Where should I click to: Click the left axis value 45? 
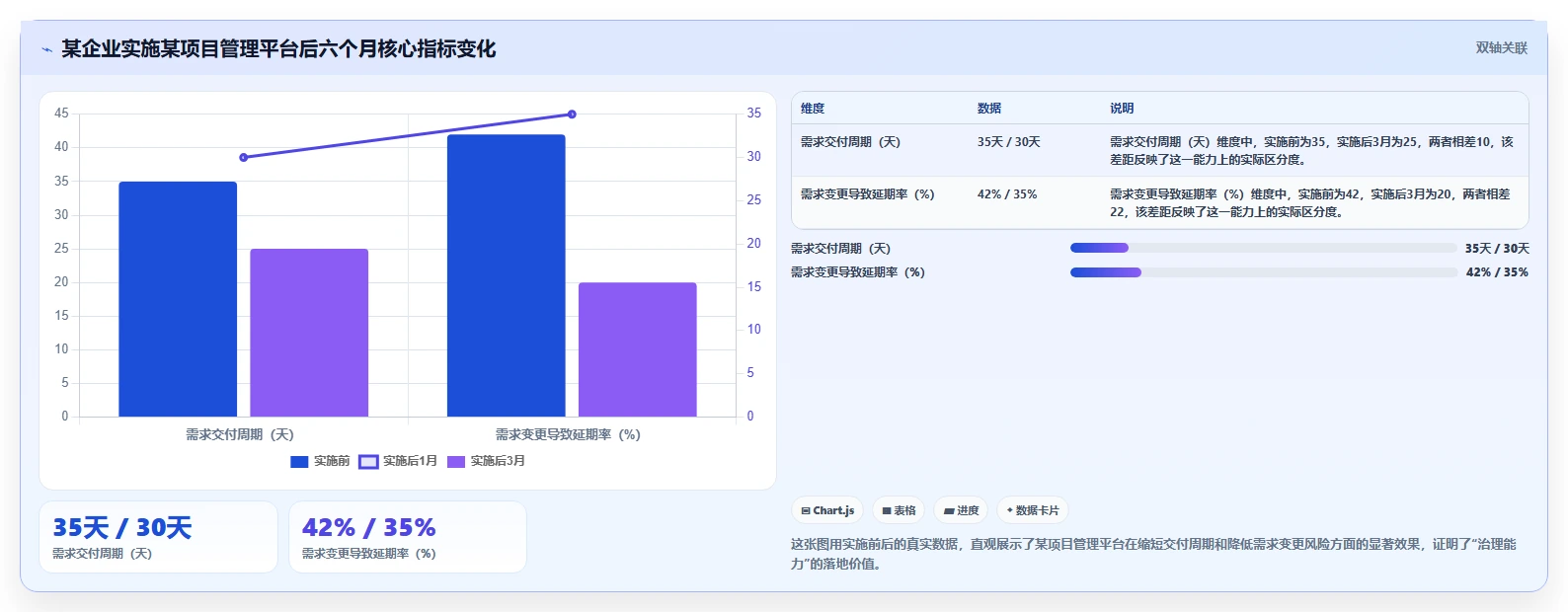point(61,114)
